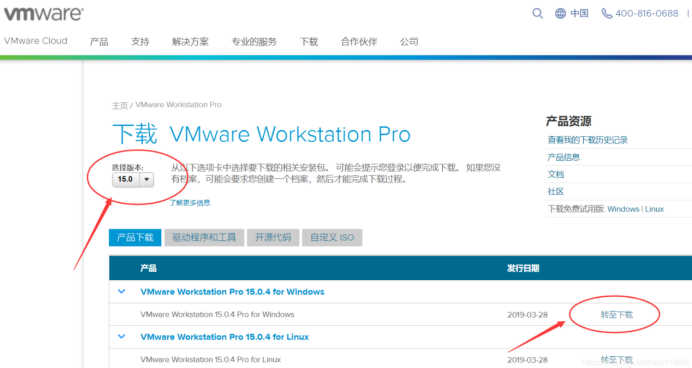692x368 pixels.
Task: Open VMware Workstation Pro 15.0.4 for Linux heading
Action: click(225, 337)
